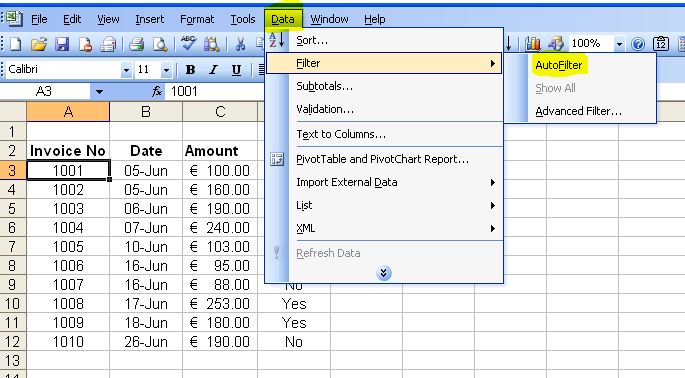Click the Calibri font name field

(x=64, y=70)
